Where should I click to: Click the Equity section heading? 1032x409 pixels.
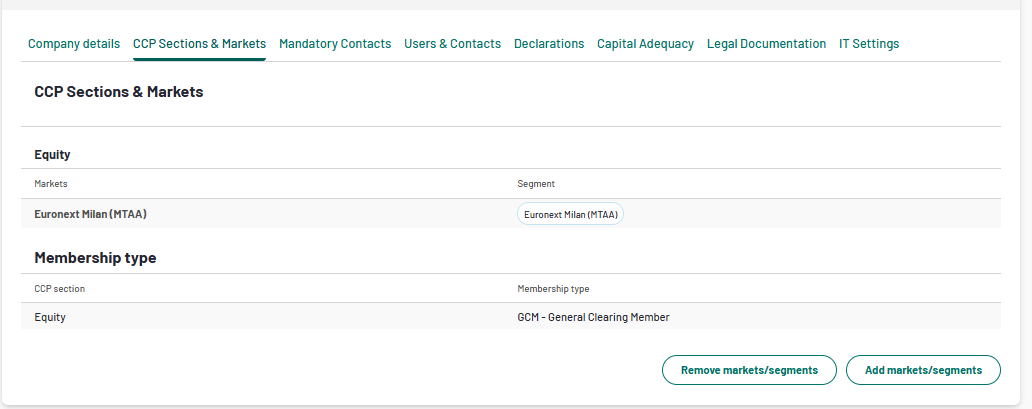pyautogui.click(x=52, y=155)
